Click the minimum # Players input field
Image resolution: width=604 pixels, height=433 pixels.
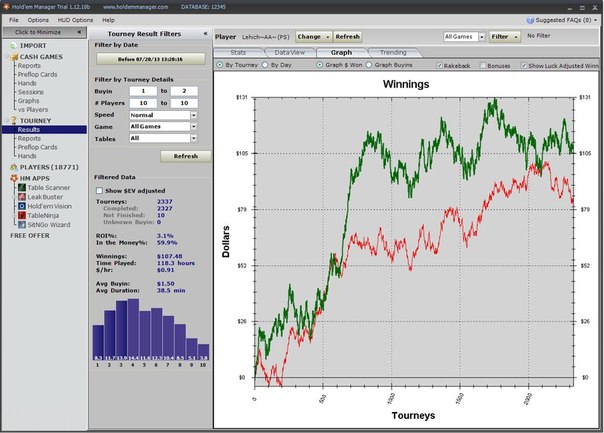143,103
